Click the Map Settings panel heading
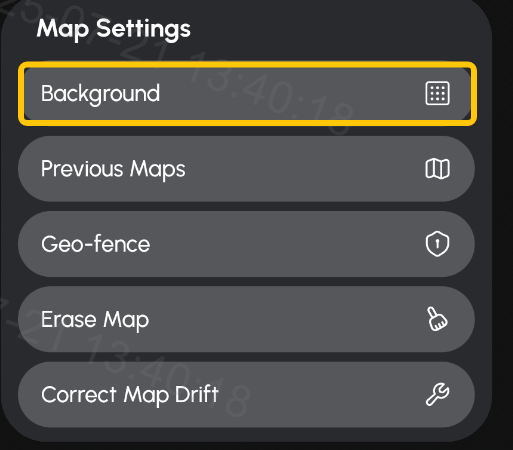513x450 pixels. [x=114, y=29]
